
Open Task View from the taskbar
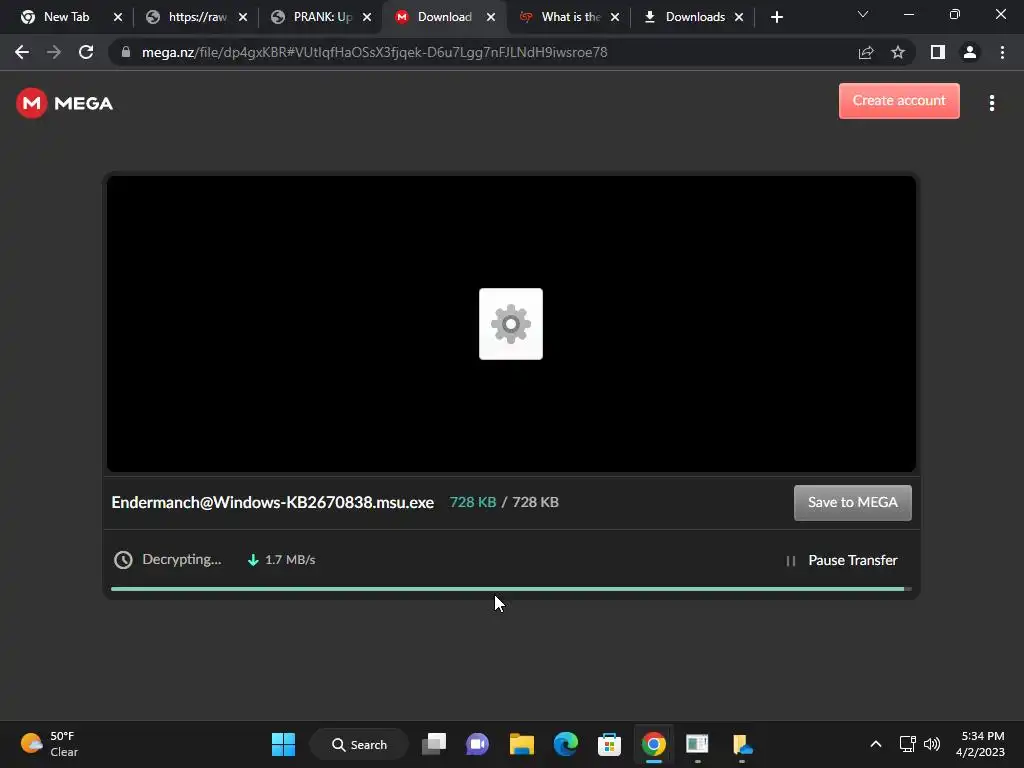coord(434,744)
